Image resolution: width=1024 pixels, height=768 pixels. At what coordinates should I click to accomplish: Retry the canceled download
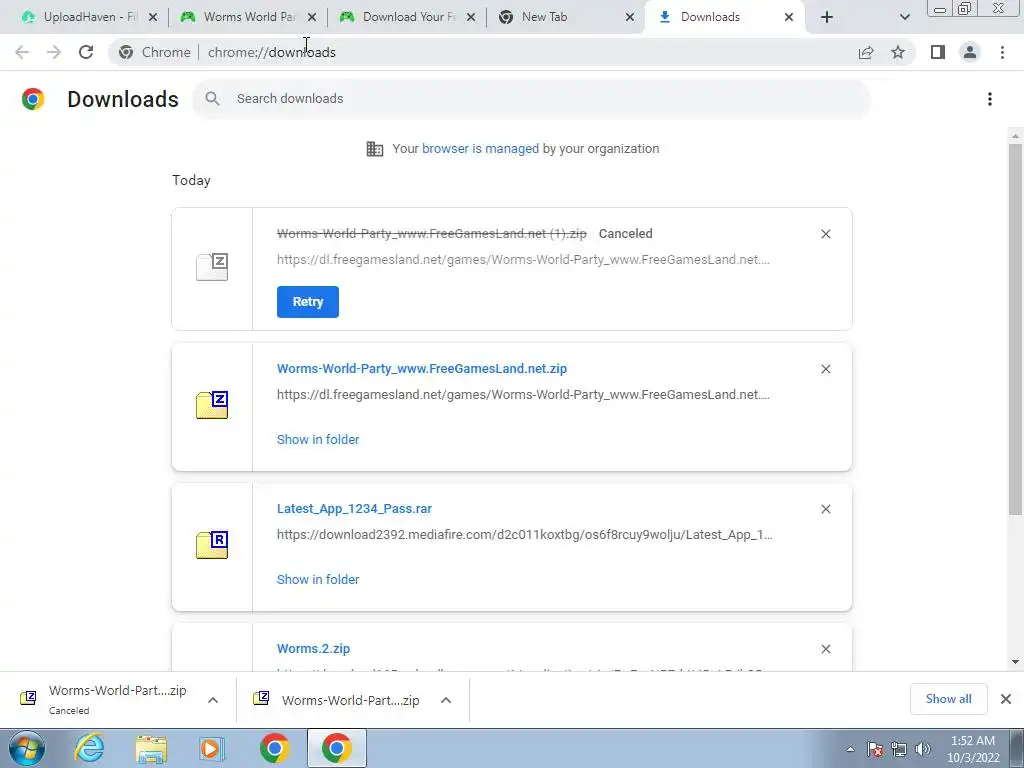point(308,302)
